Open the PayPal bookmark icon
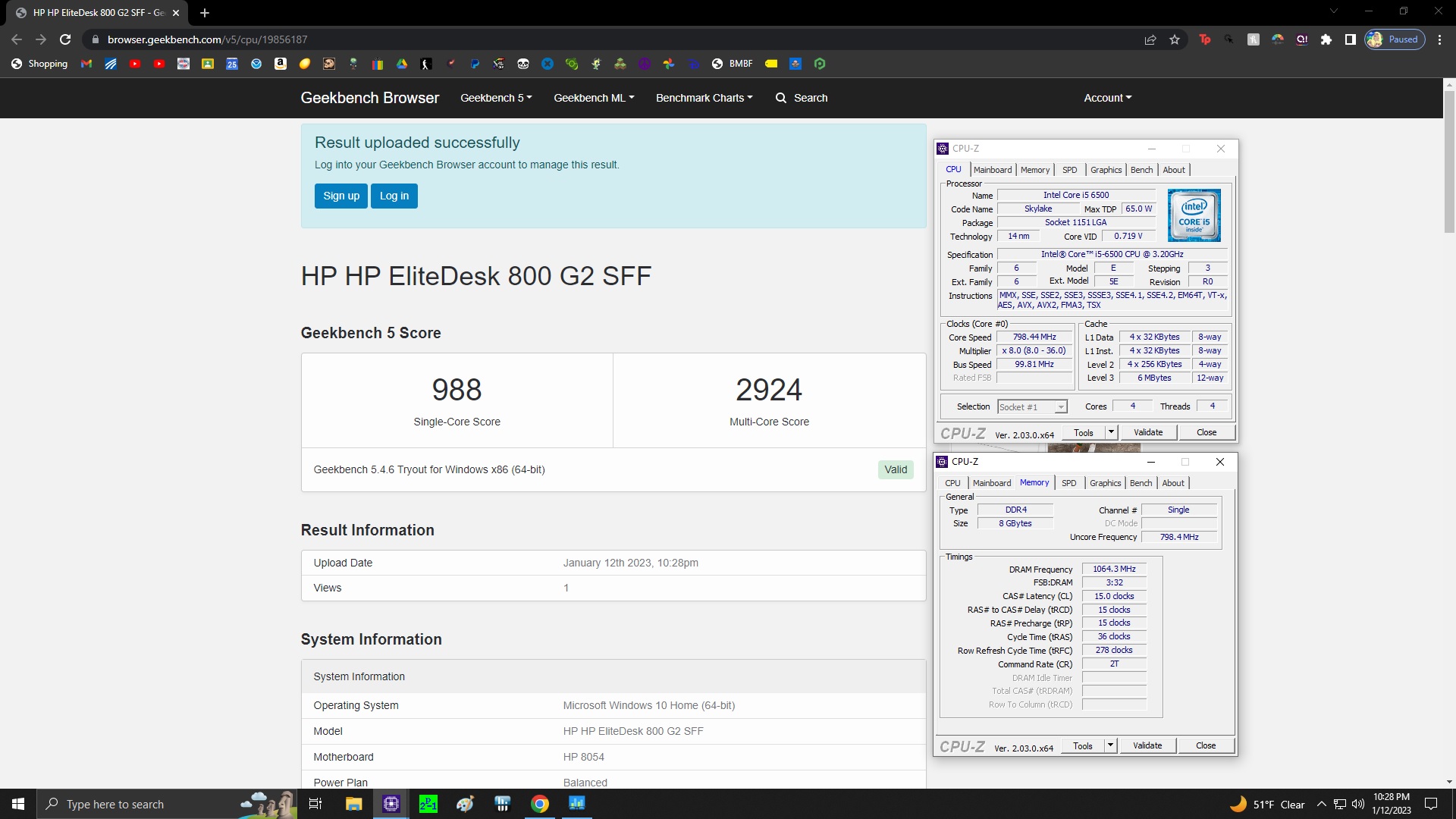The height and width of the screenshot is (819, 1456). coord(475,64)
